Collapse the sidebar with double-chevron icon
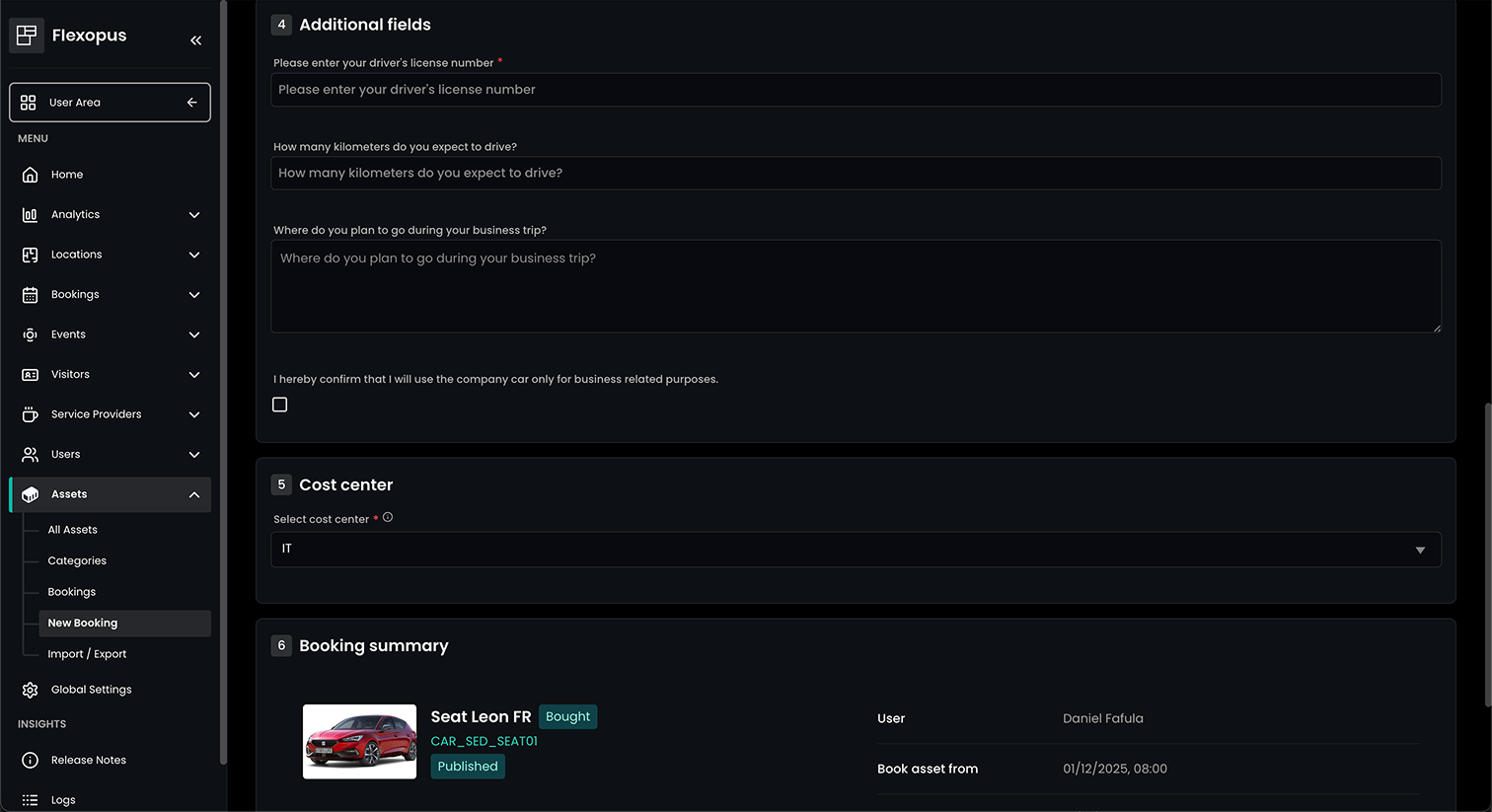 coord(195,40)
